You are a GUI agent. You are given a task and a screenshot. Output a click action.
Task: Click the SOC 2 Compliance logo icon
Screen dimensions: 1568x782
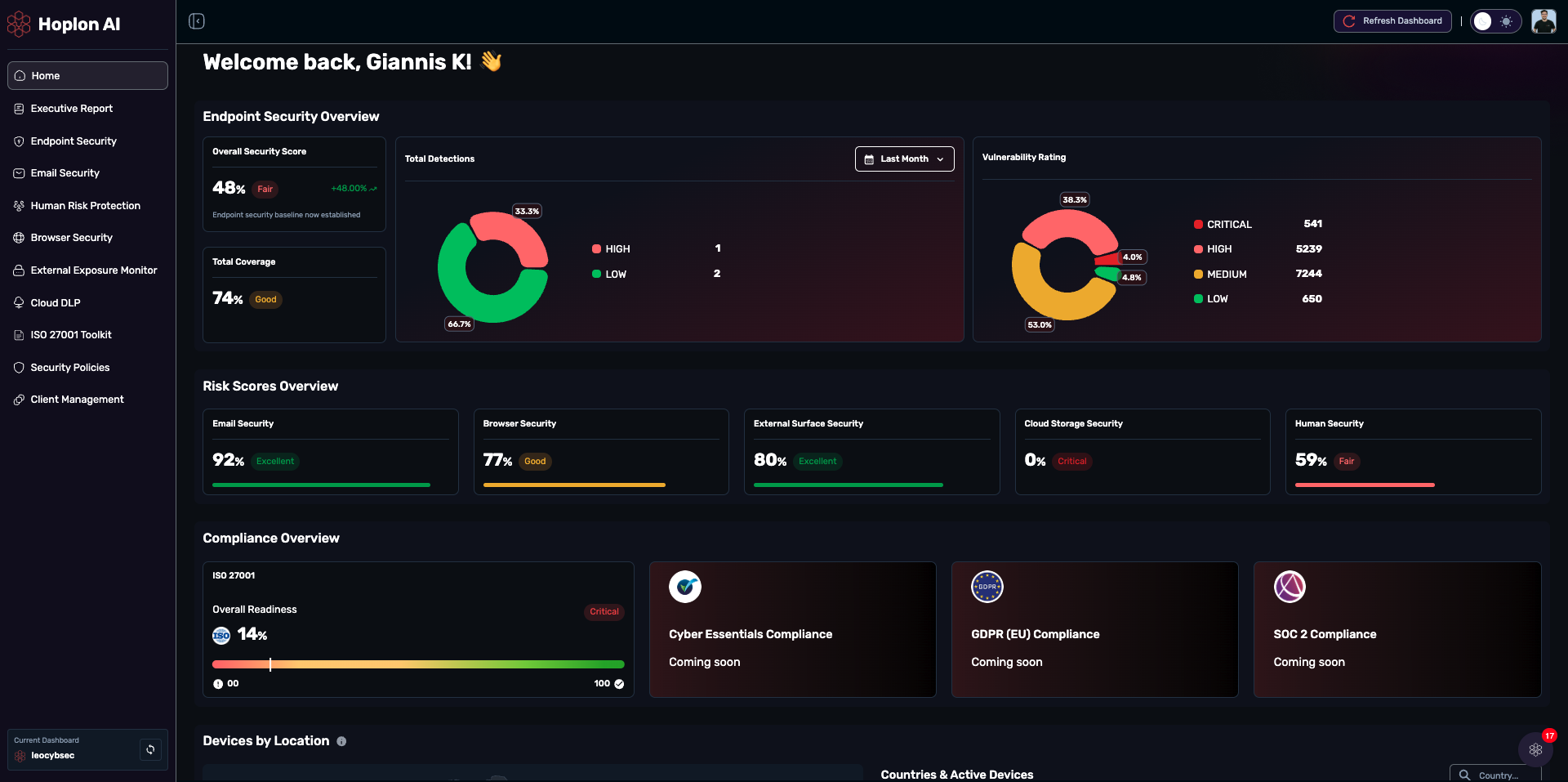[x=1290, y=587]
